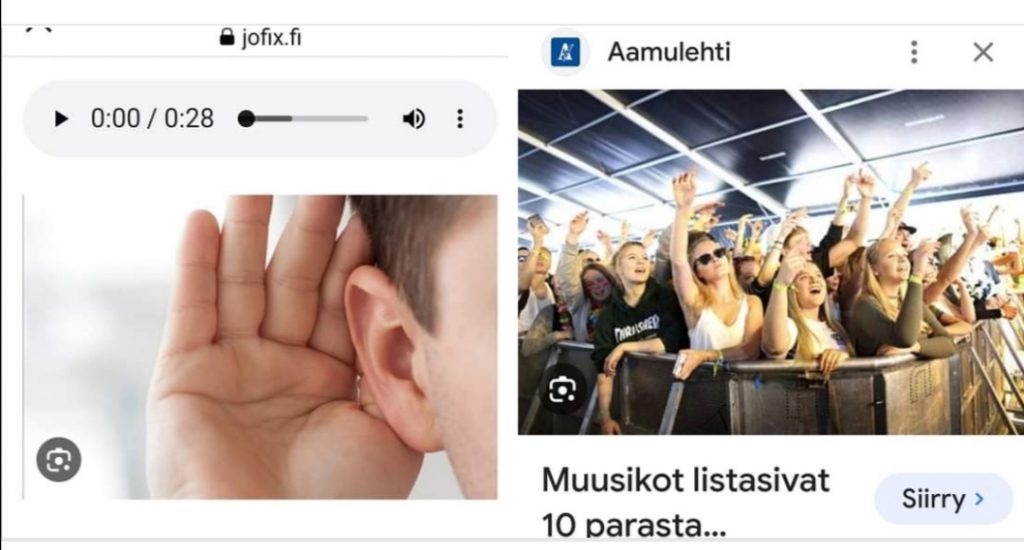Click the icon left of the address bar

coord(39,29)
